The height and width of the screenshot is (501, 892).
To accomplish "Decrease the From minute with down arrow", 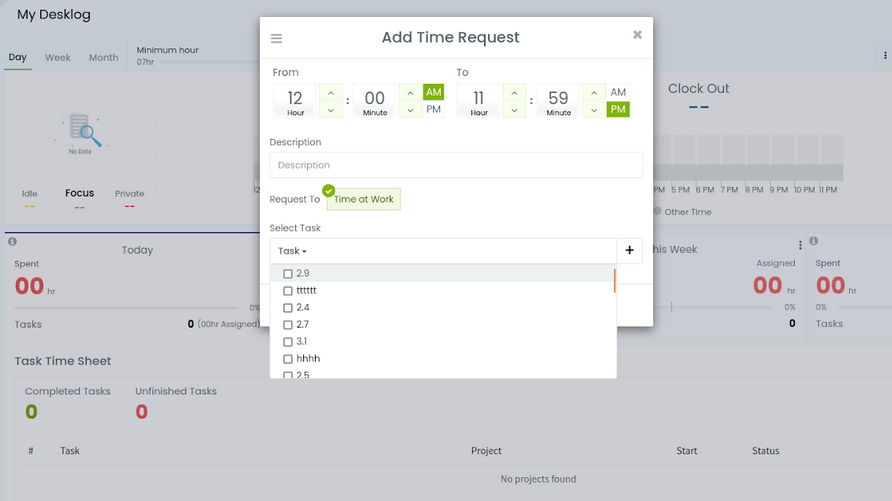I will click(x=410, y=110).
